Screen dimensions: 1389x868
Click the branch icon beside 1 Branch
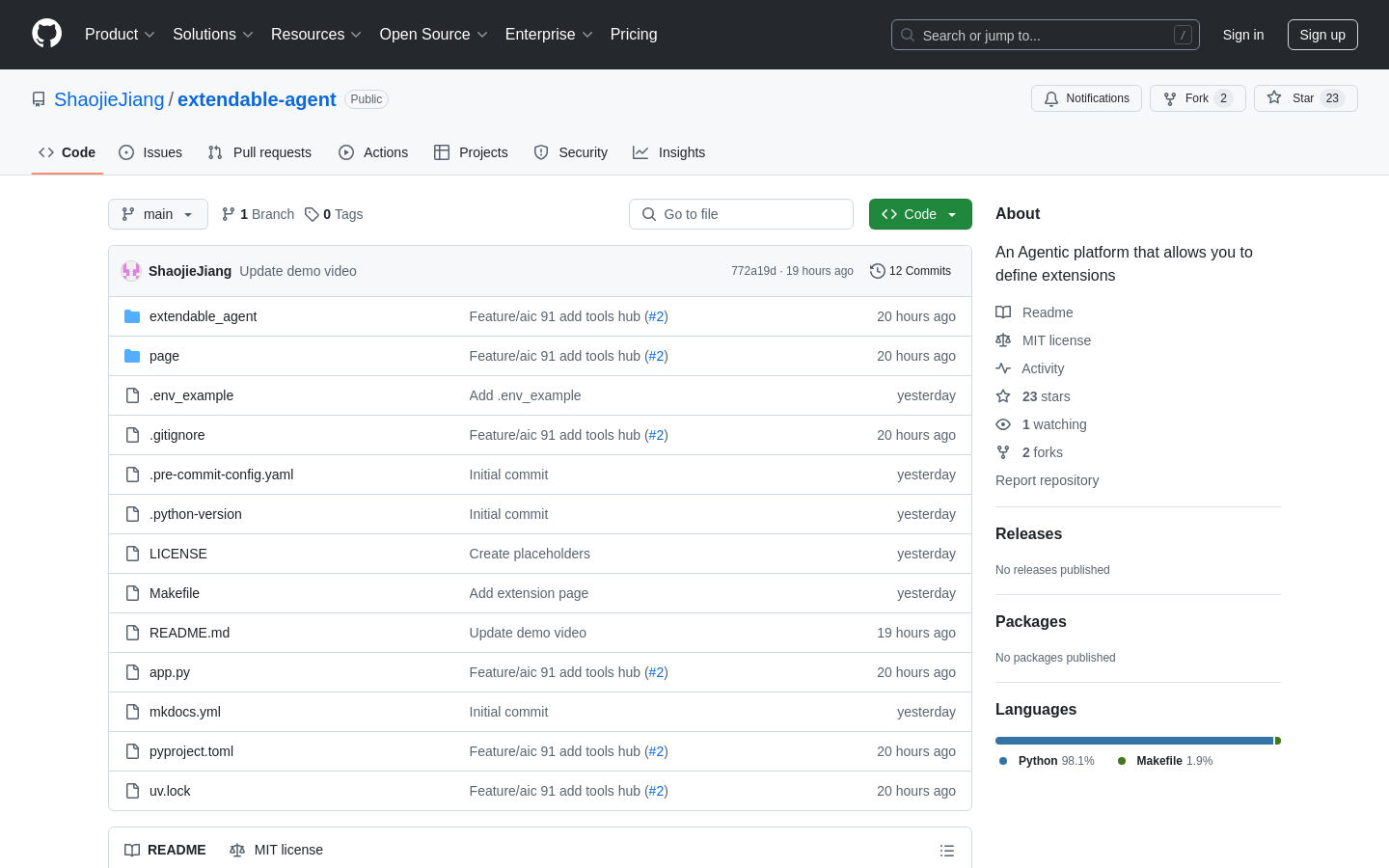click(229, 214)
